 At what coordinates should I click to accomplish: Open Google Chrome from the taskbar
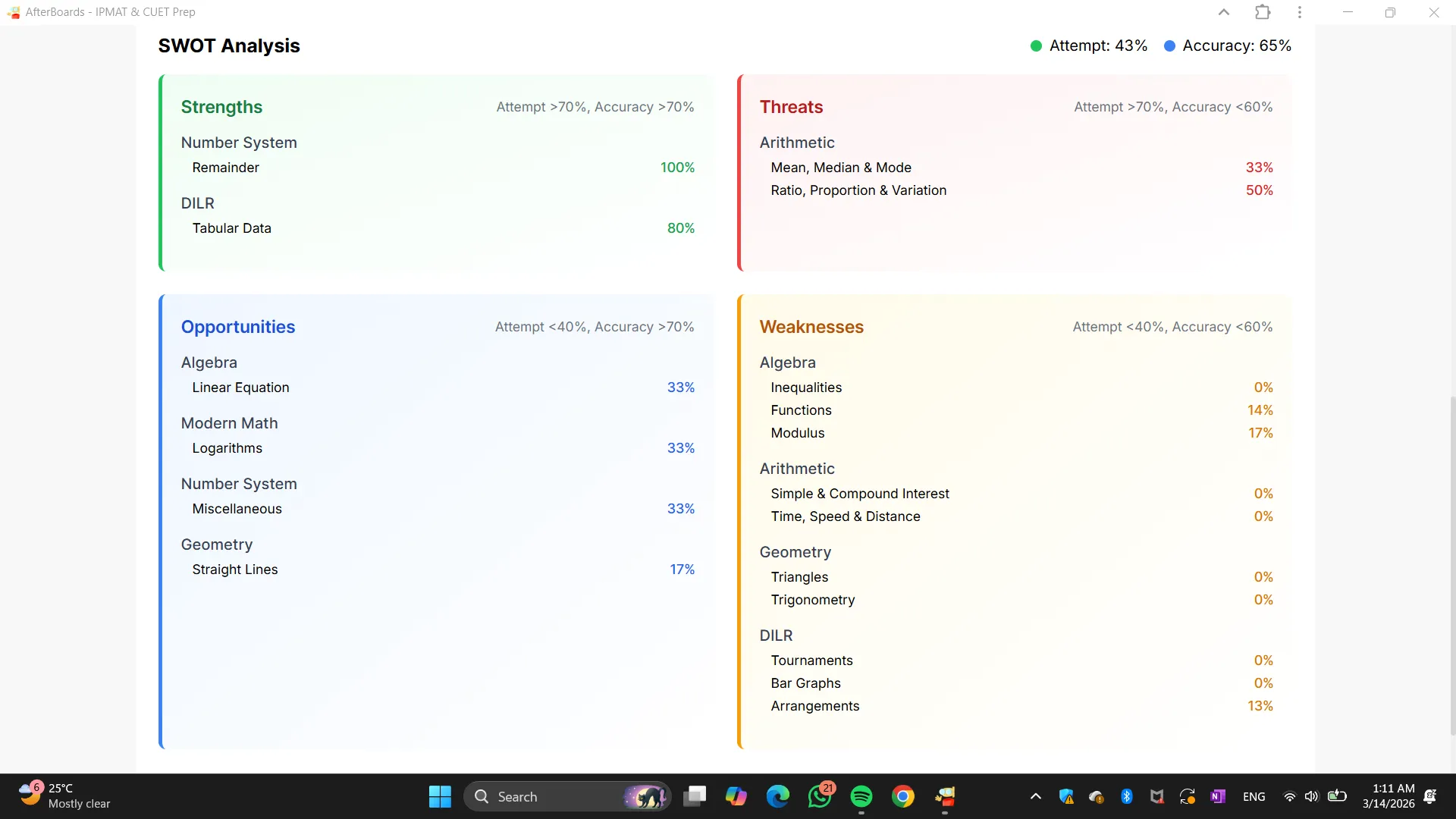[x=902, y=796]
